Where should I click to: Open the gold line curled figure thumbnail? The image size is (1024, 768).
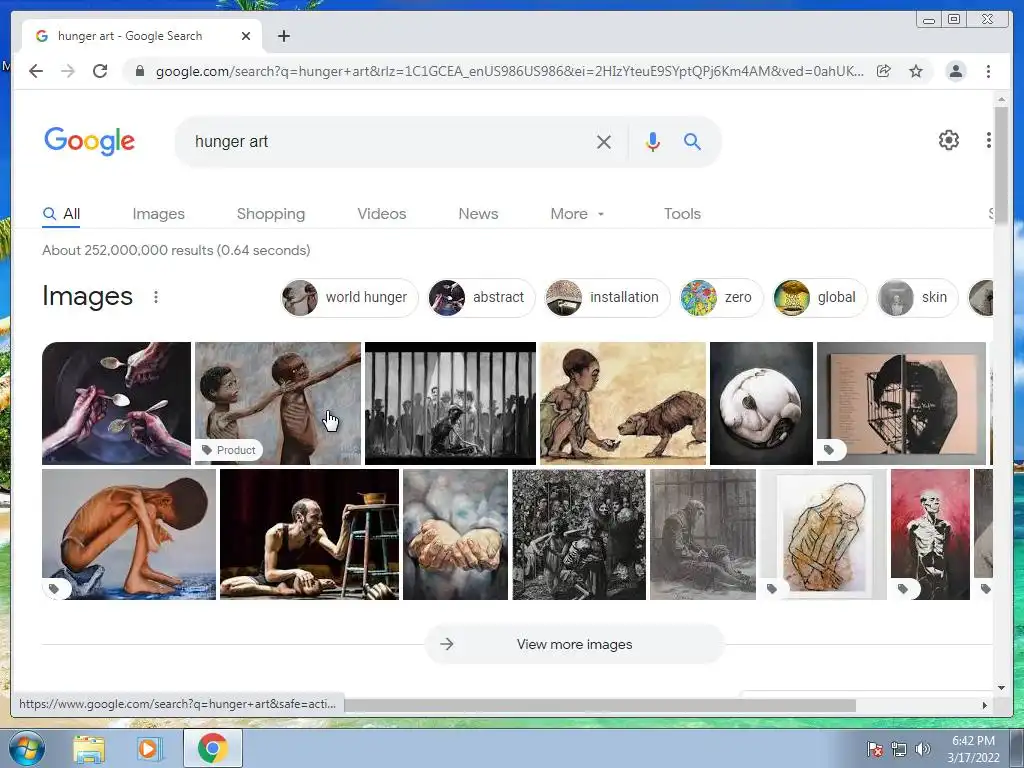coord(824,534)
